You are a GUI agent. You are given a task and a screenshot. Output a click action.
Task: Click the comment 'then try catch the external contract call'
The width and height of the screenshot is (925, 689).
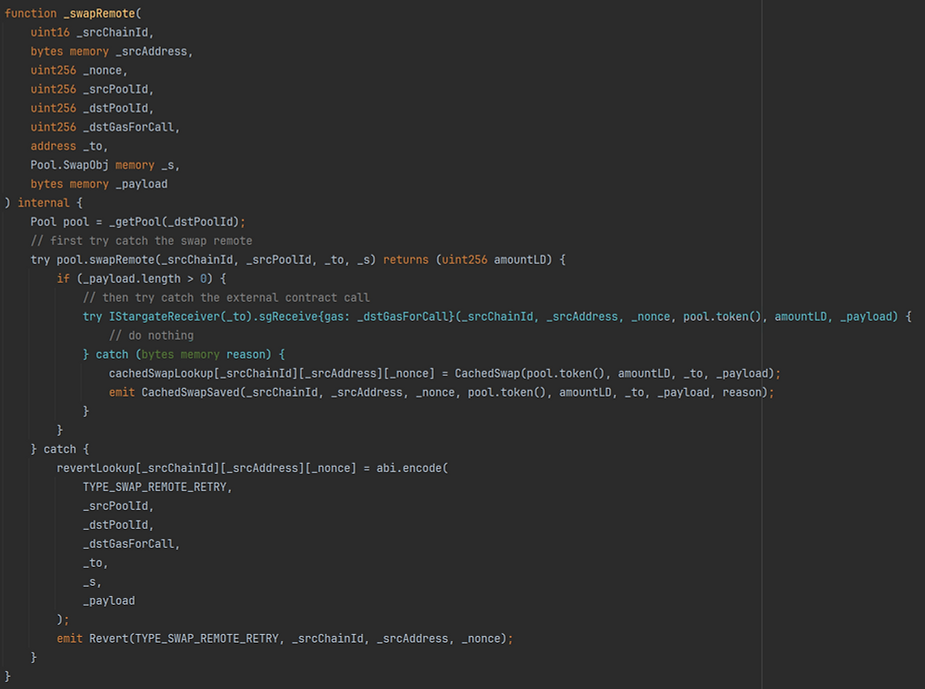(x=227, y=297)
